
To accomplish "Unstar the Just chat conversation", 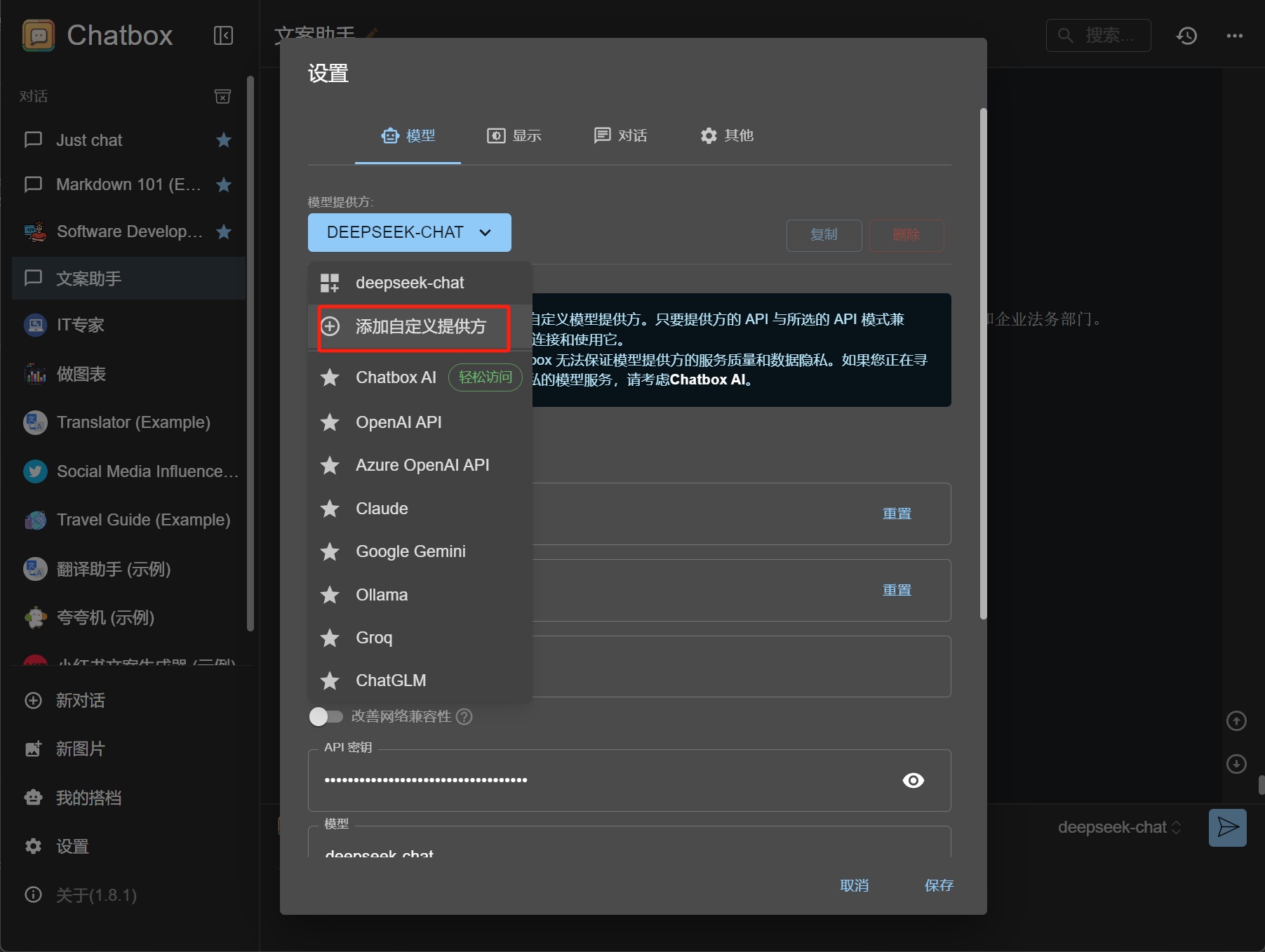I will pyautogui.click(x=224, y=140).
